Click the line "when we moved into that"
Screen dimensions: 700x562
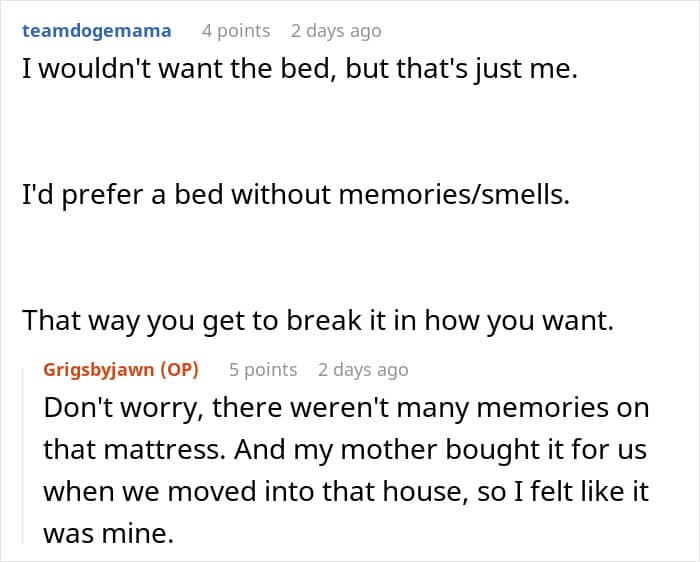point(346,491)
